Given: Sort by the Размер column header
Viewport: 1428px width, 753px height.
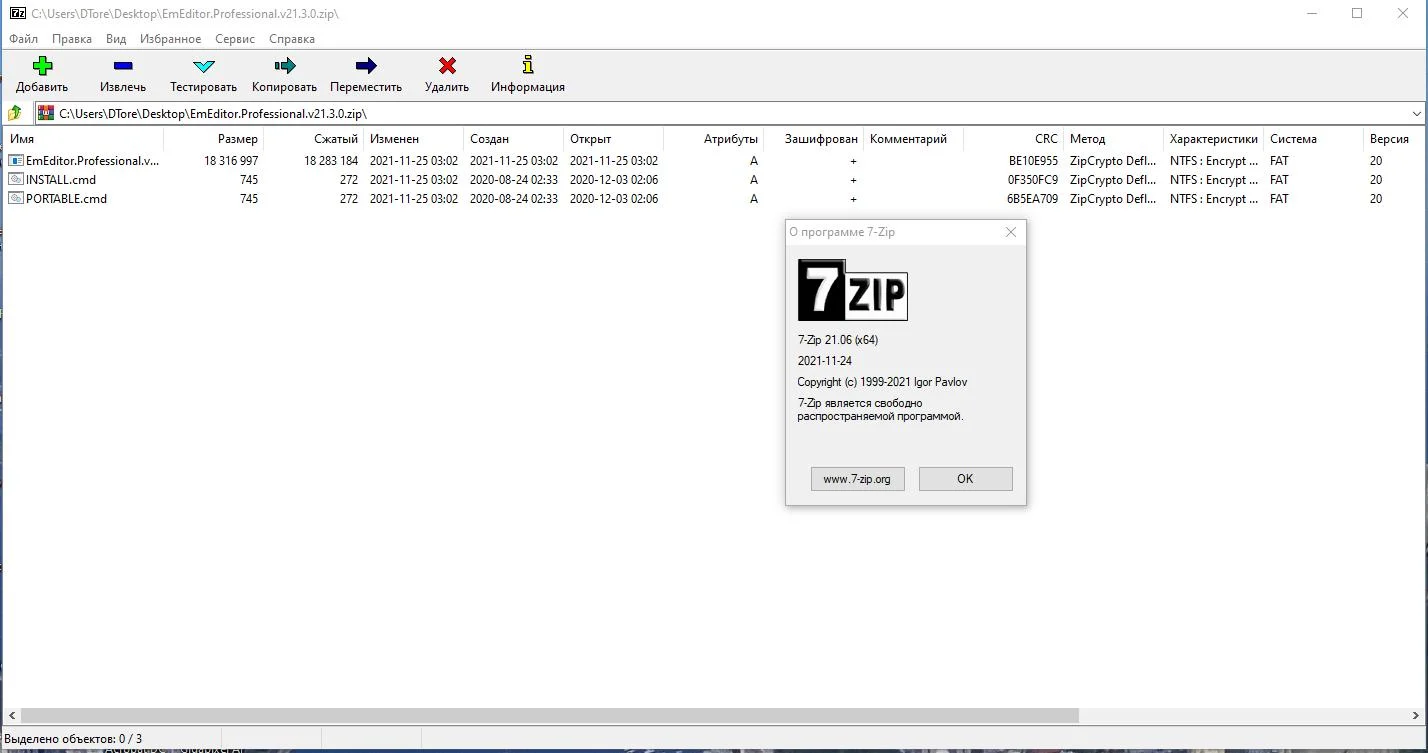Looking at the screenshot, I should coord(213,139).
